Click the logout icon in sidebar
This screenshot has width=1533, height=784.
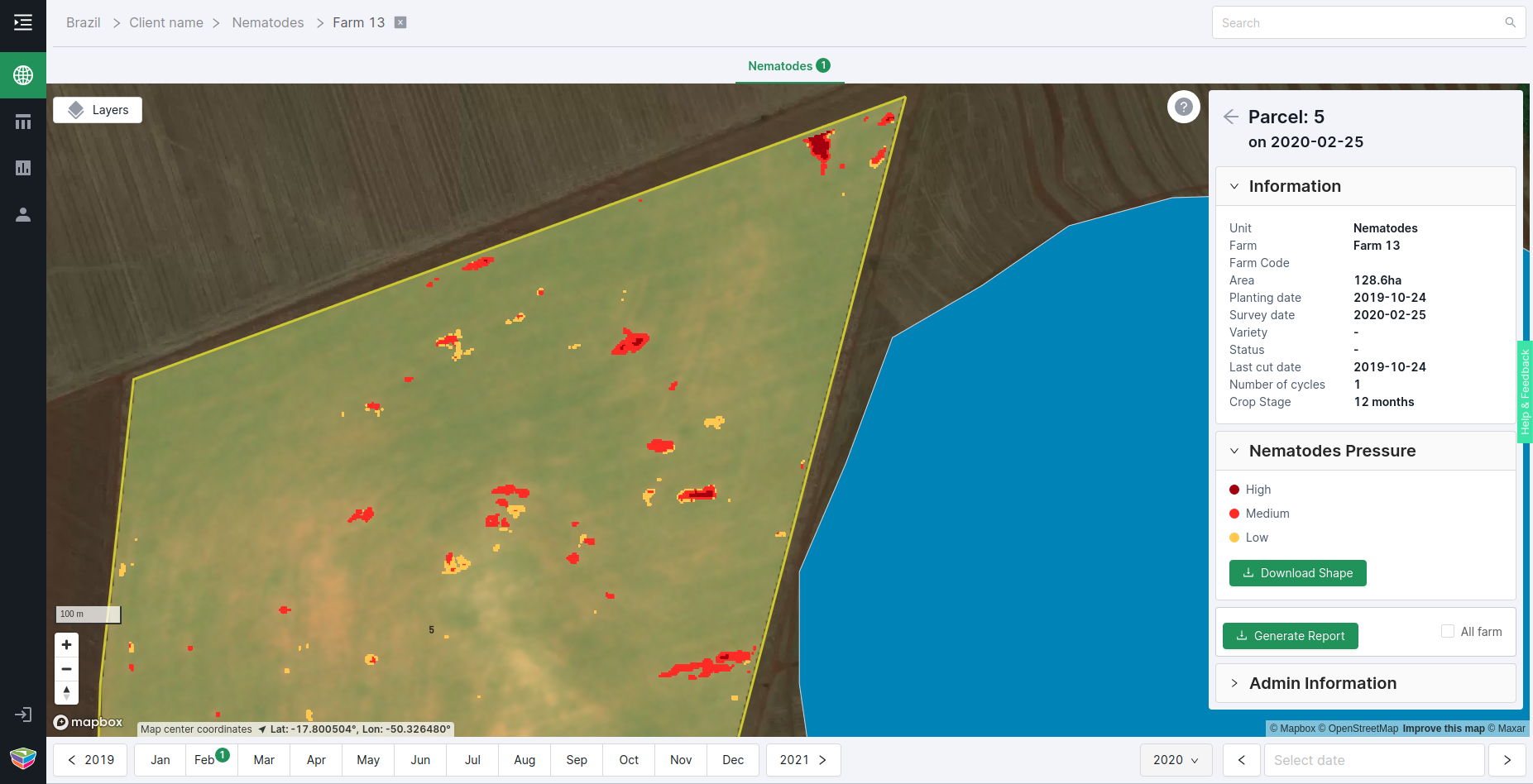tap(23, 715)
